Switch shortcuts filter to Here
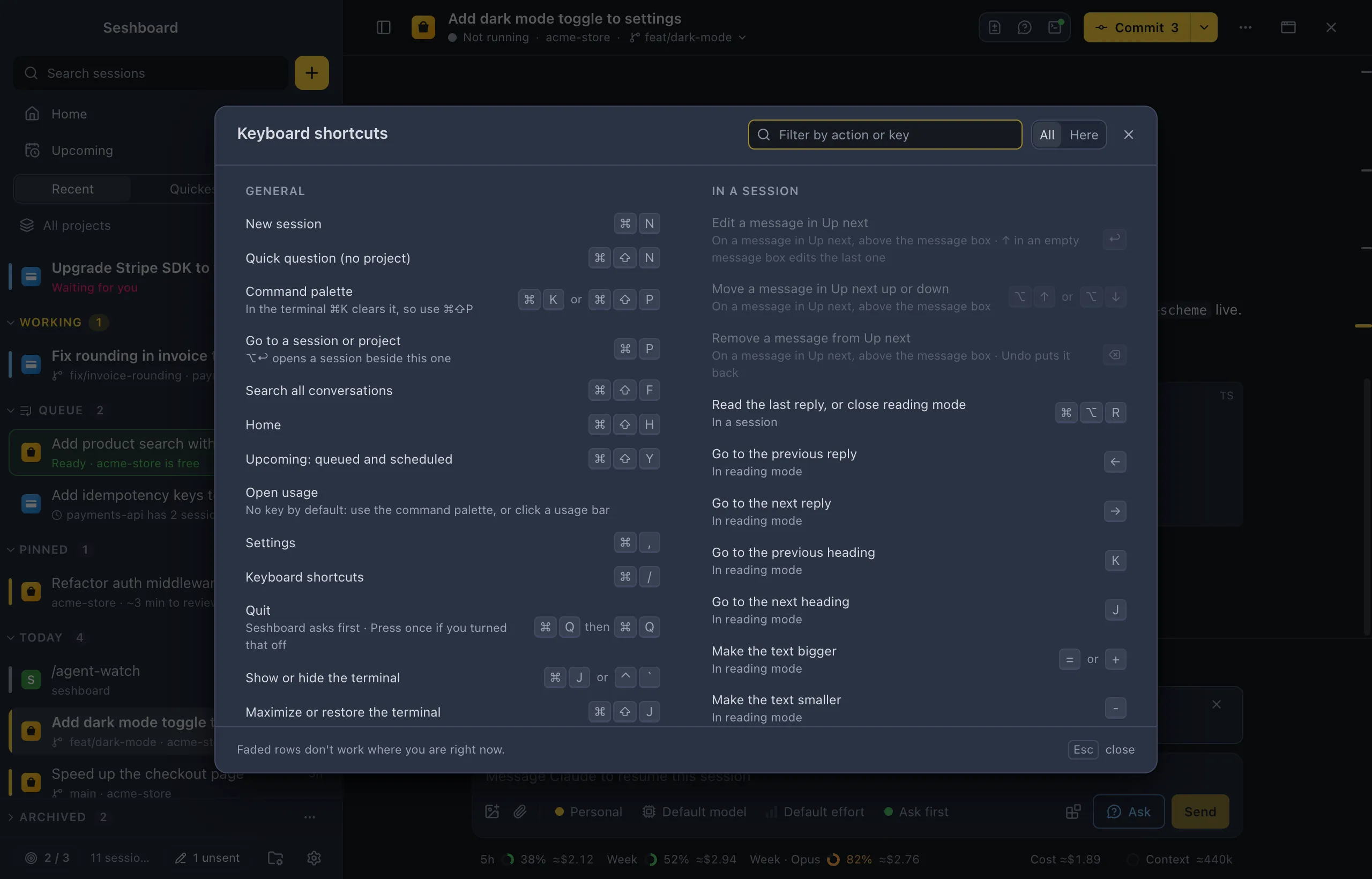 click(1083, 135)
